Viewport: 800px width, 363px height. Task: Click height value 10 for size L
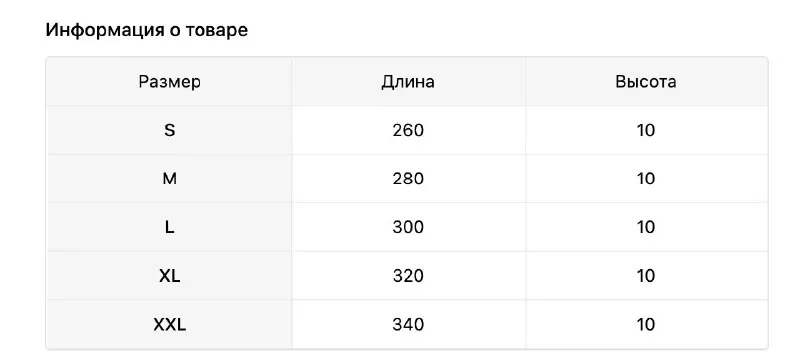click(646, 227)
